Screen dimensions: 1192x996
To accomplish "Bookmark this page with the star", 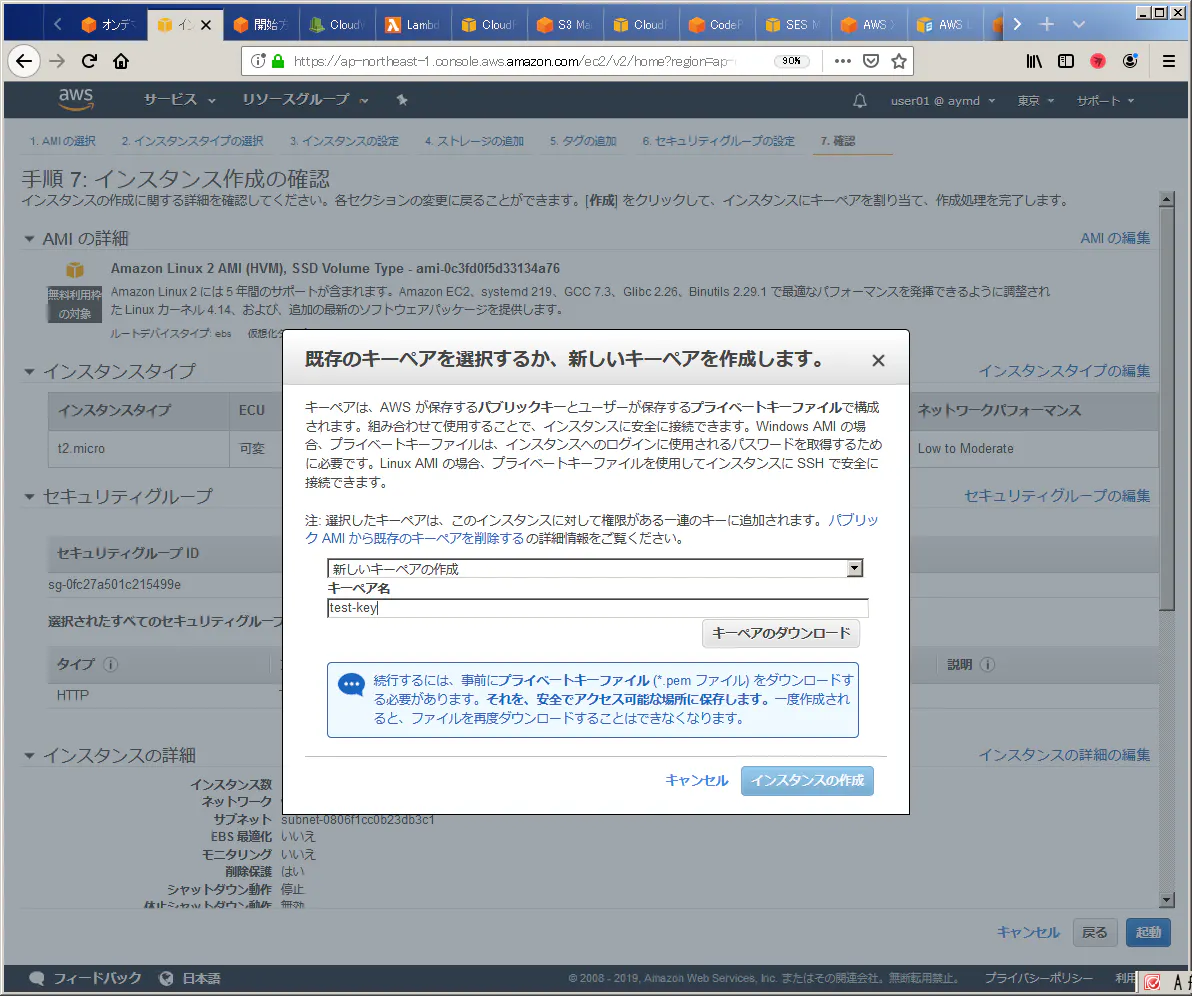I will point(899,61).
